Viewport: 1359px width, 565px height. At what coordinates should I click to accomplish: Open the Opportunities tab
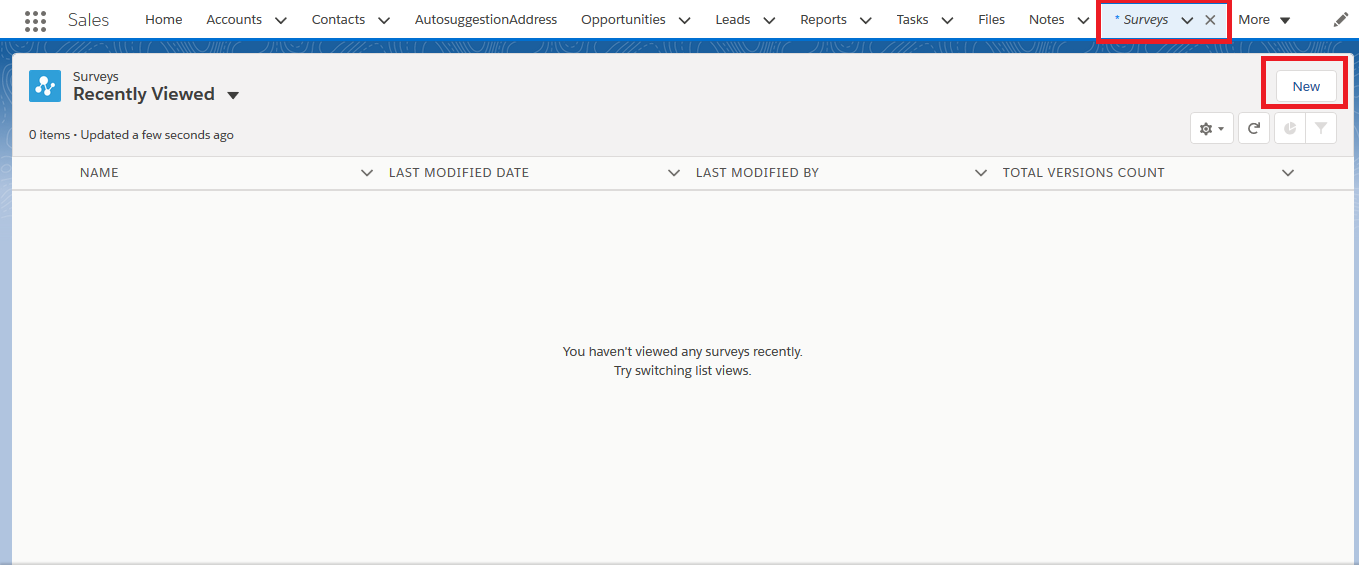click(x=623, y=20)
